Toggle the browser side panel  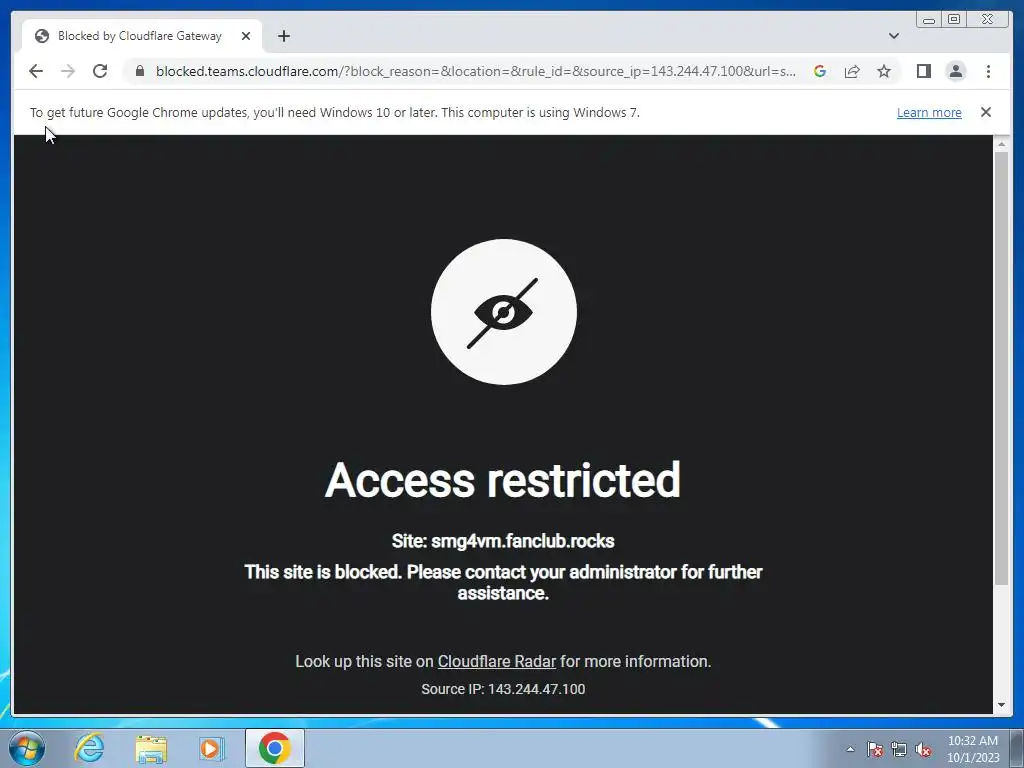(x=923, y=71)
